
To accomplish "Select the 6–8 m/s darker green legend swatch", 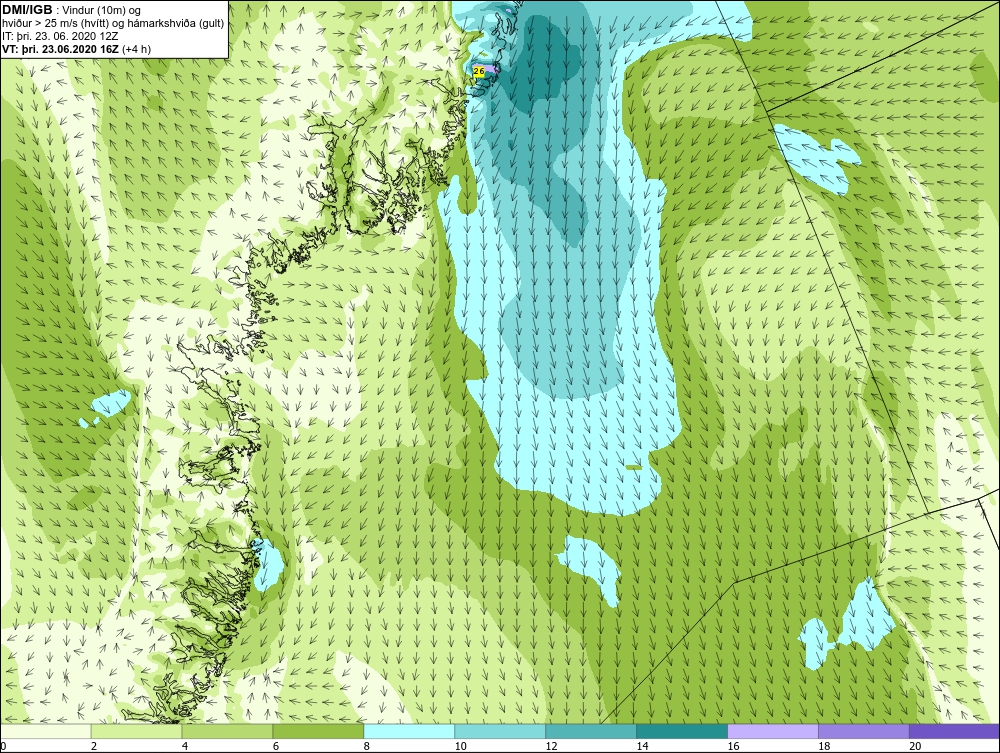I will coord(318,731).
